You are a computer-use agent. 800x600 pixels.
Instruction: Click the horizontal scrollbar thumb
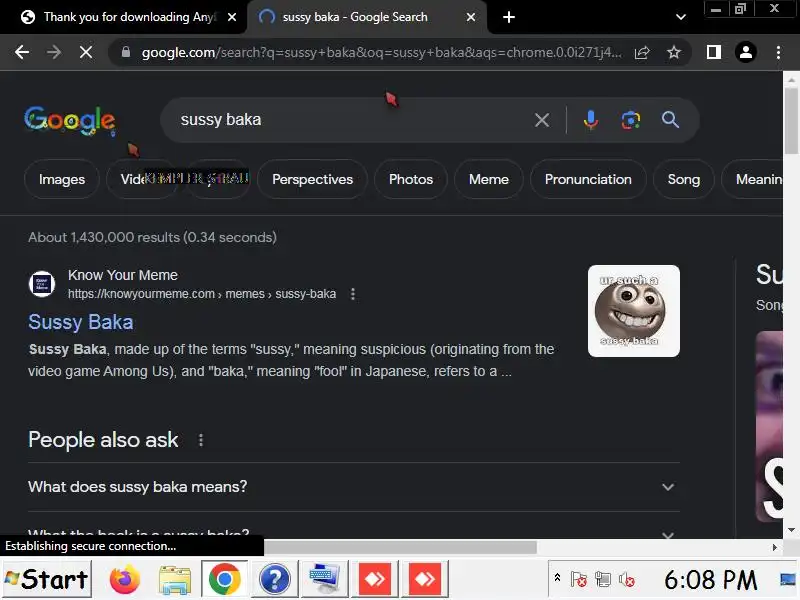(400, 547)
